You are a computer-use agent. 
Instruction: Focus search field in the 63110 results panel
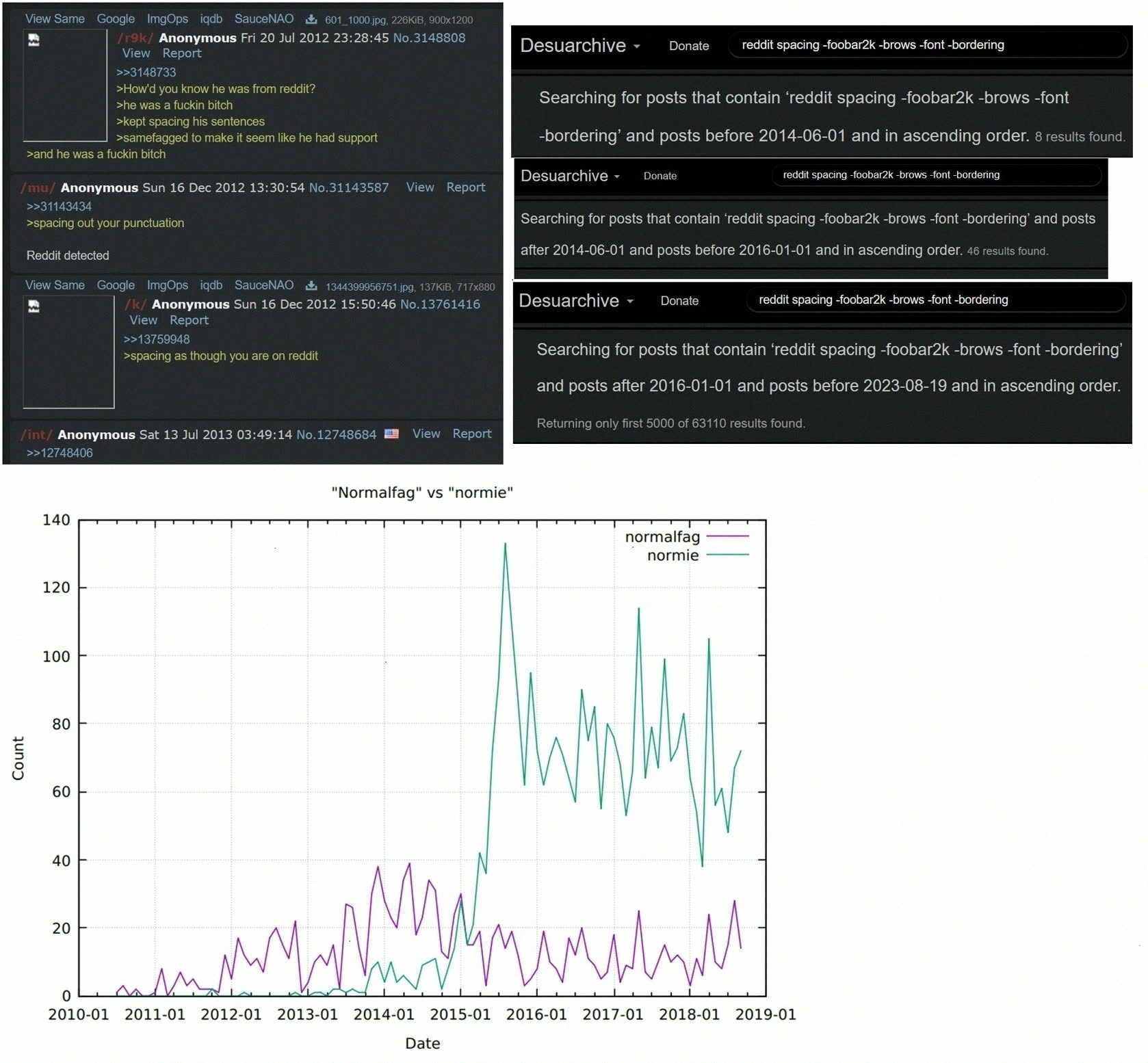tap(935, 300)
